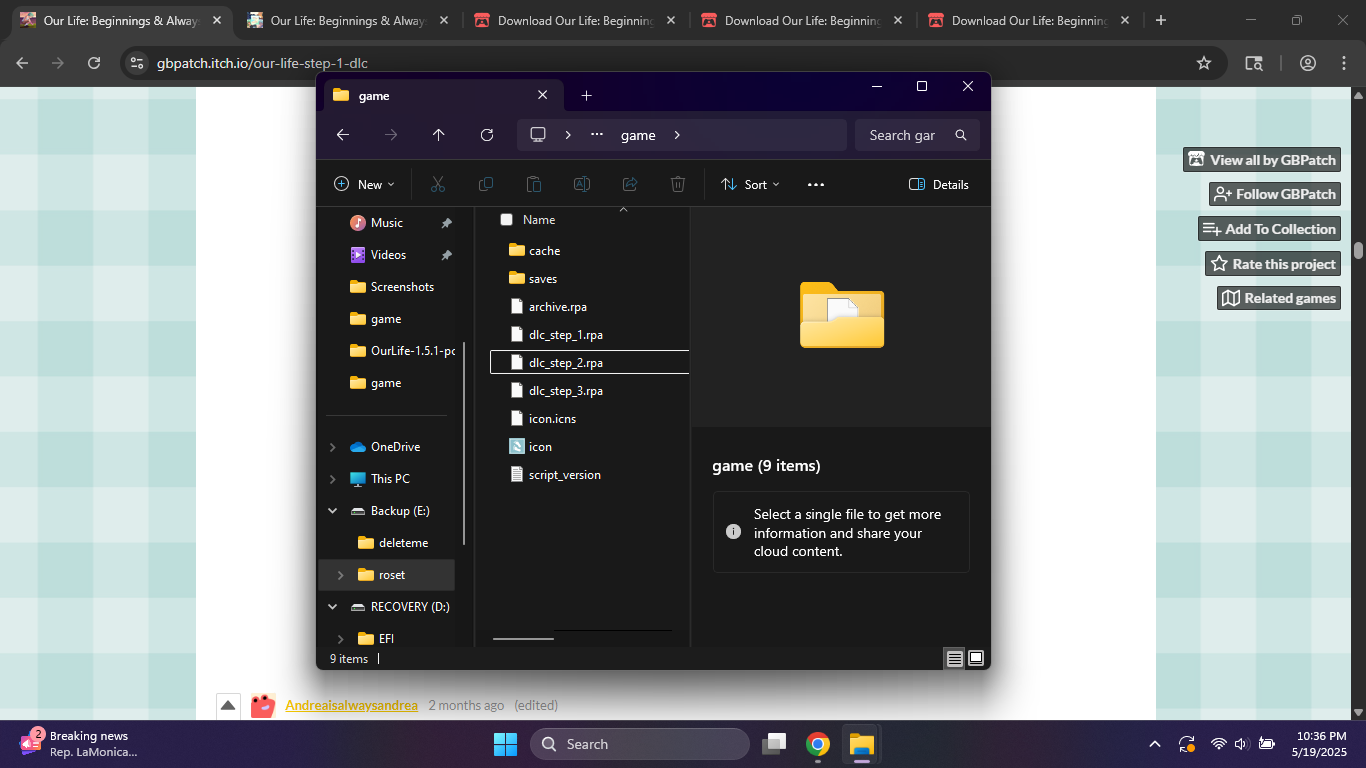Open the Sort dropdown menu

[750, 184]
